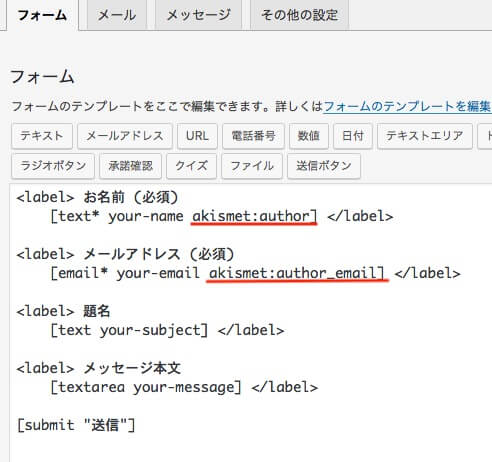
Task: Insert a ファイル upload tag
Action: tap(252, 166)
